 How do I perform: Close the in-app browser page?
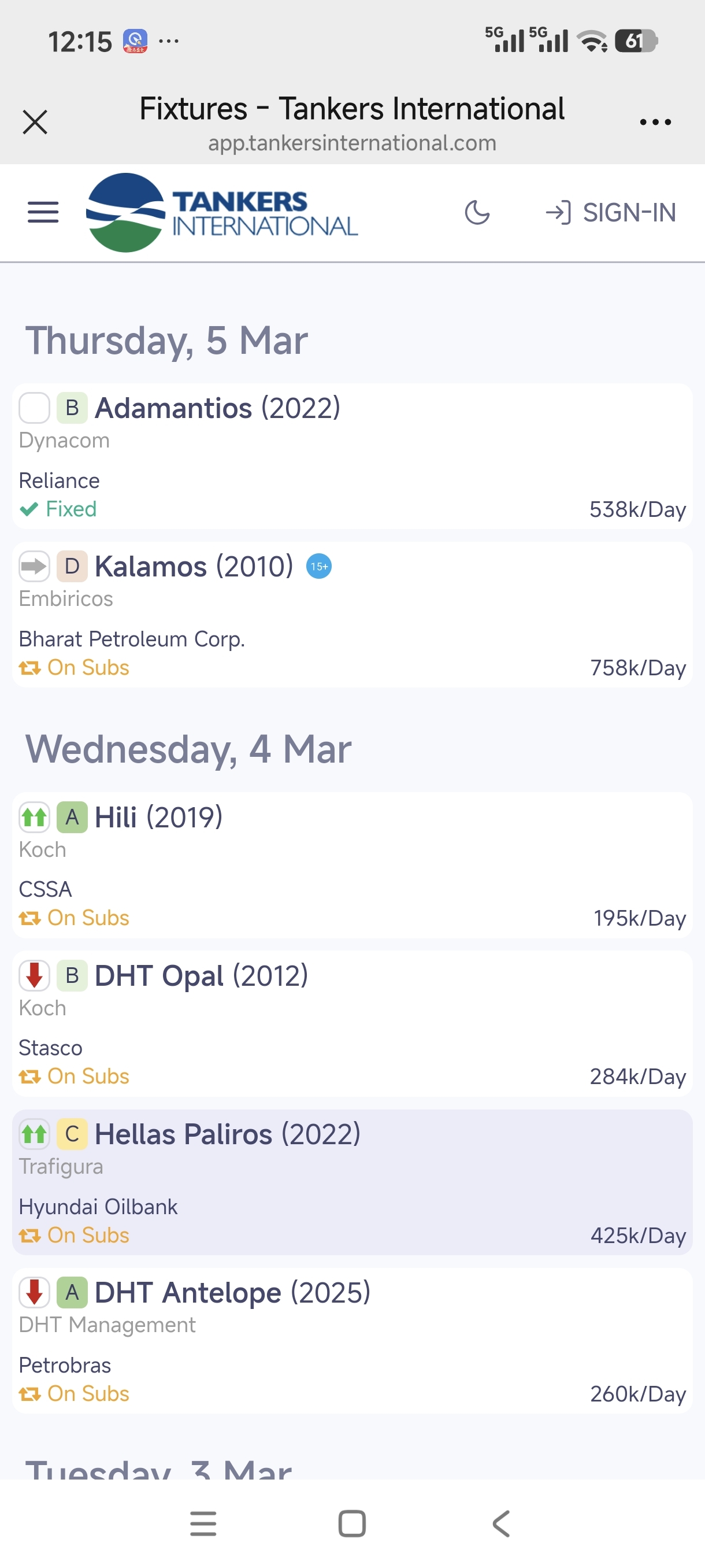(x=35, y=122)
